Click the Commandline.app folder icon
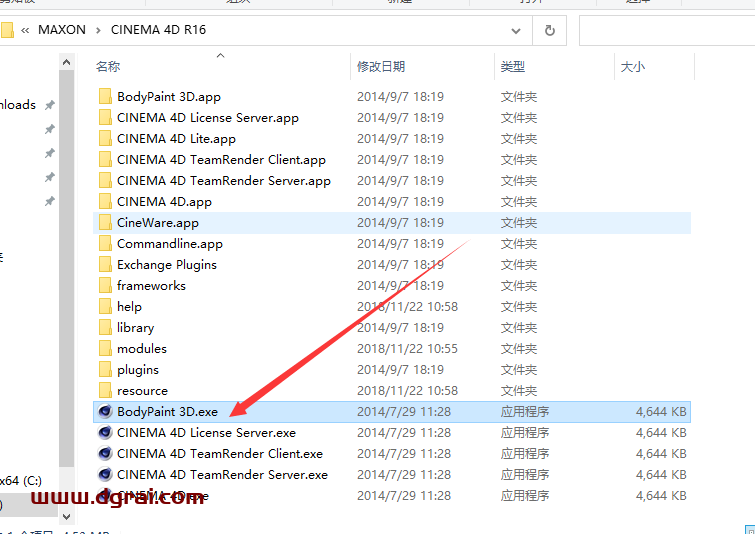 point(105,244)
